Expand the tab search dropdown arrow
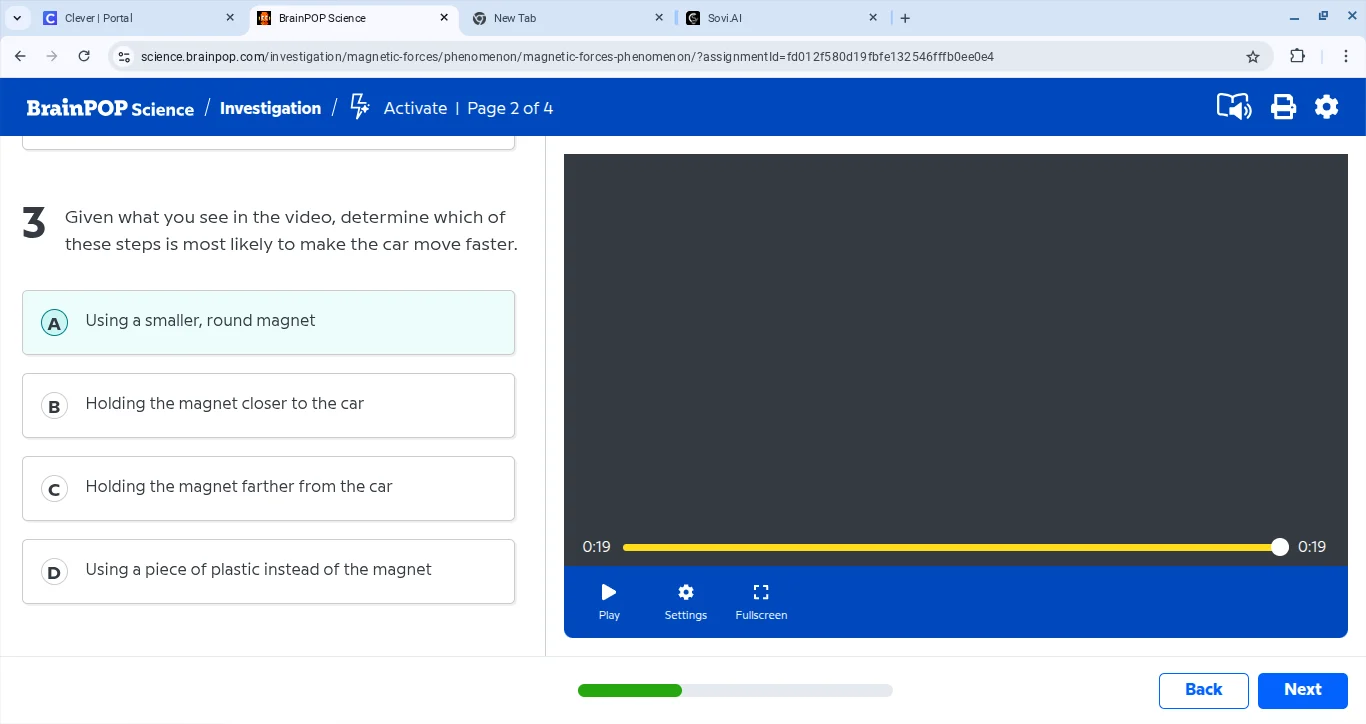Viewport: 1366px width, 724px height. [x=17, y=18]
